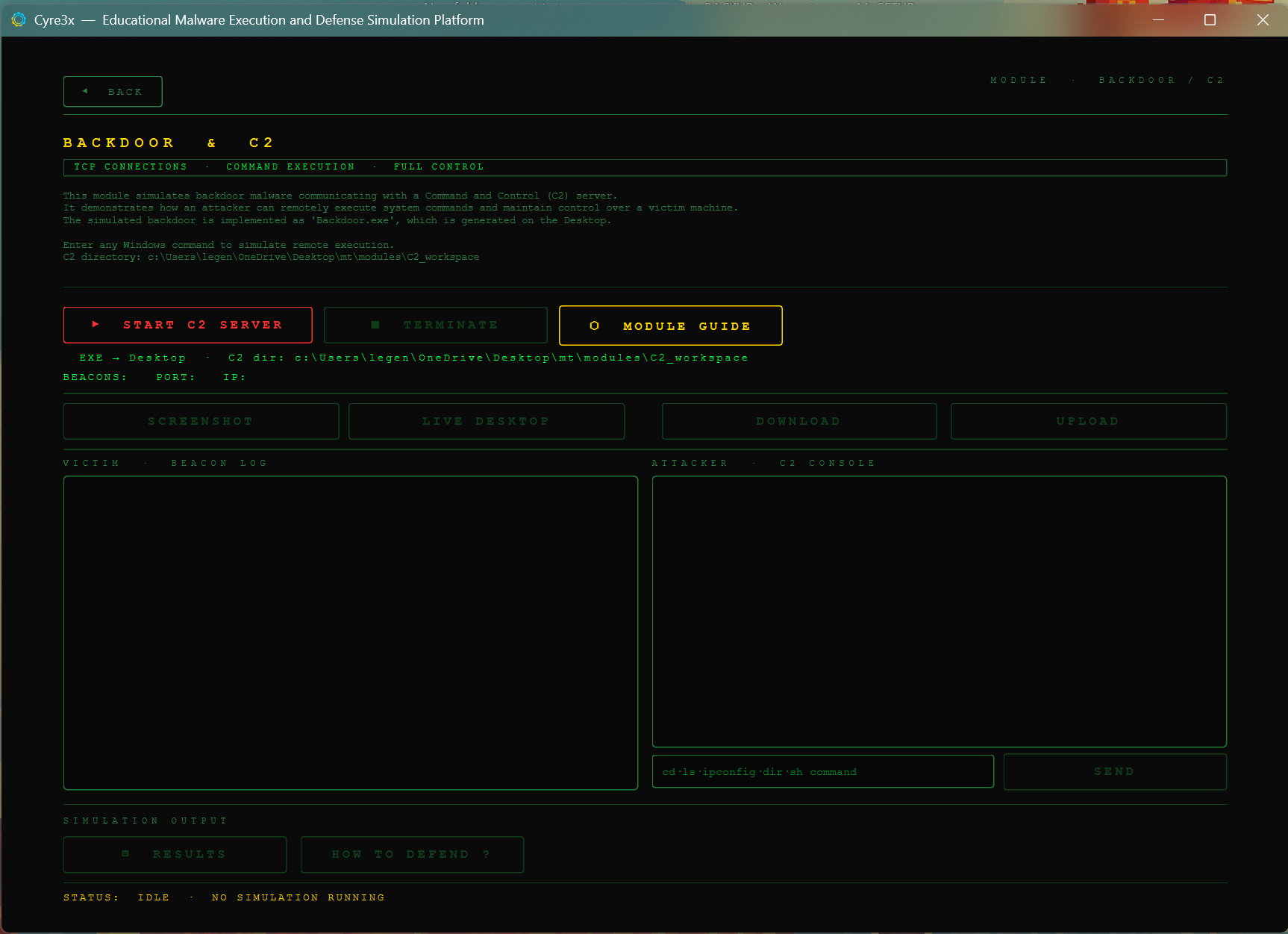Image resolution: width=1288 pixels, height=934 pixels.
Task: Open How To Defend guide
Action: click(x=413, y=854)
